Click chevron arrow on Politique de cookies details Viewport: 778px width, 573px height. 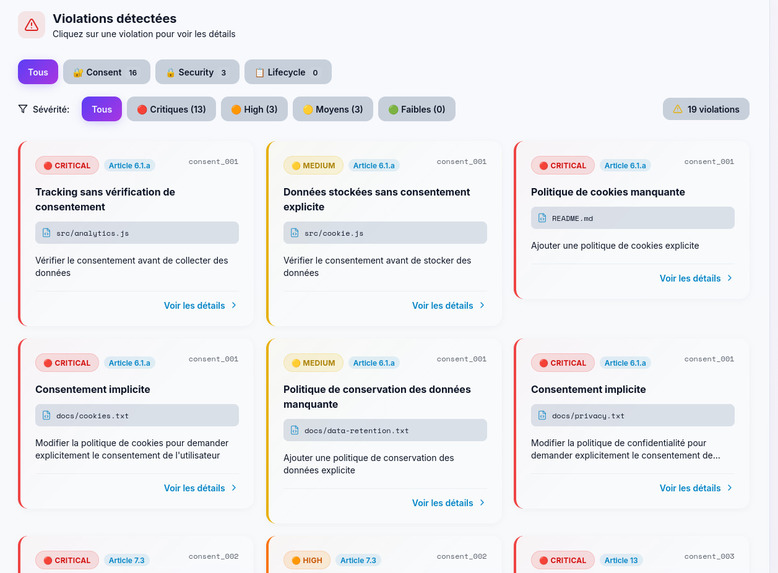pyautogui.click(x=729, y=278)
